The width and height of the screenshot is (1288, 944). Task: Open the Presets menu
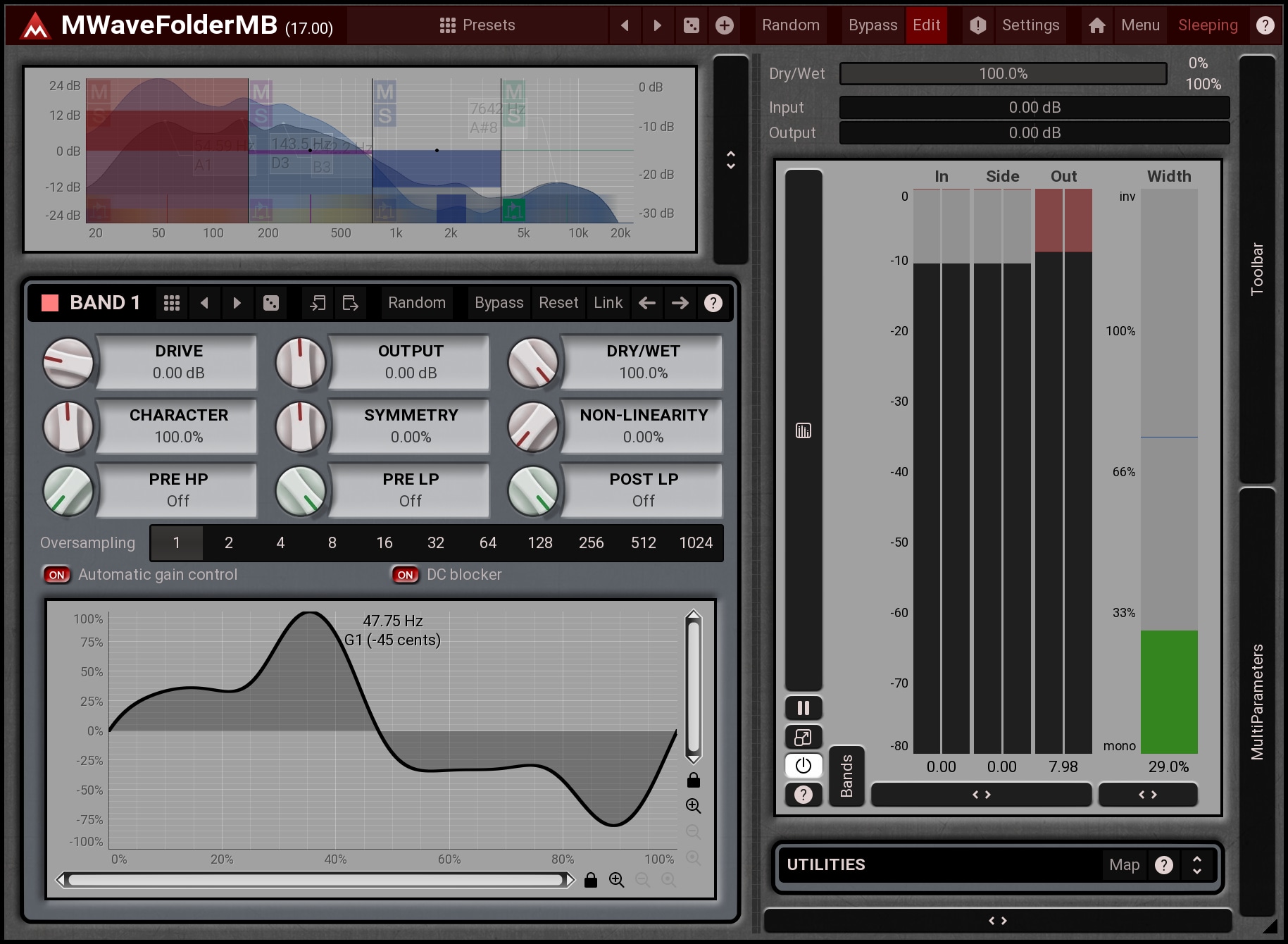click(x=477, y=25)
